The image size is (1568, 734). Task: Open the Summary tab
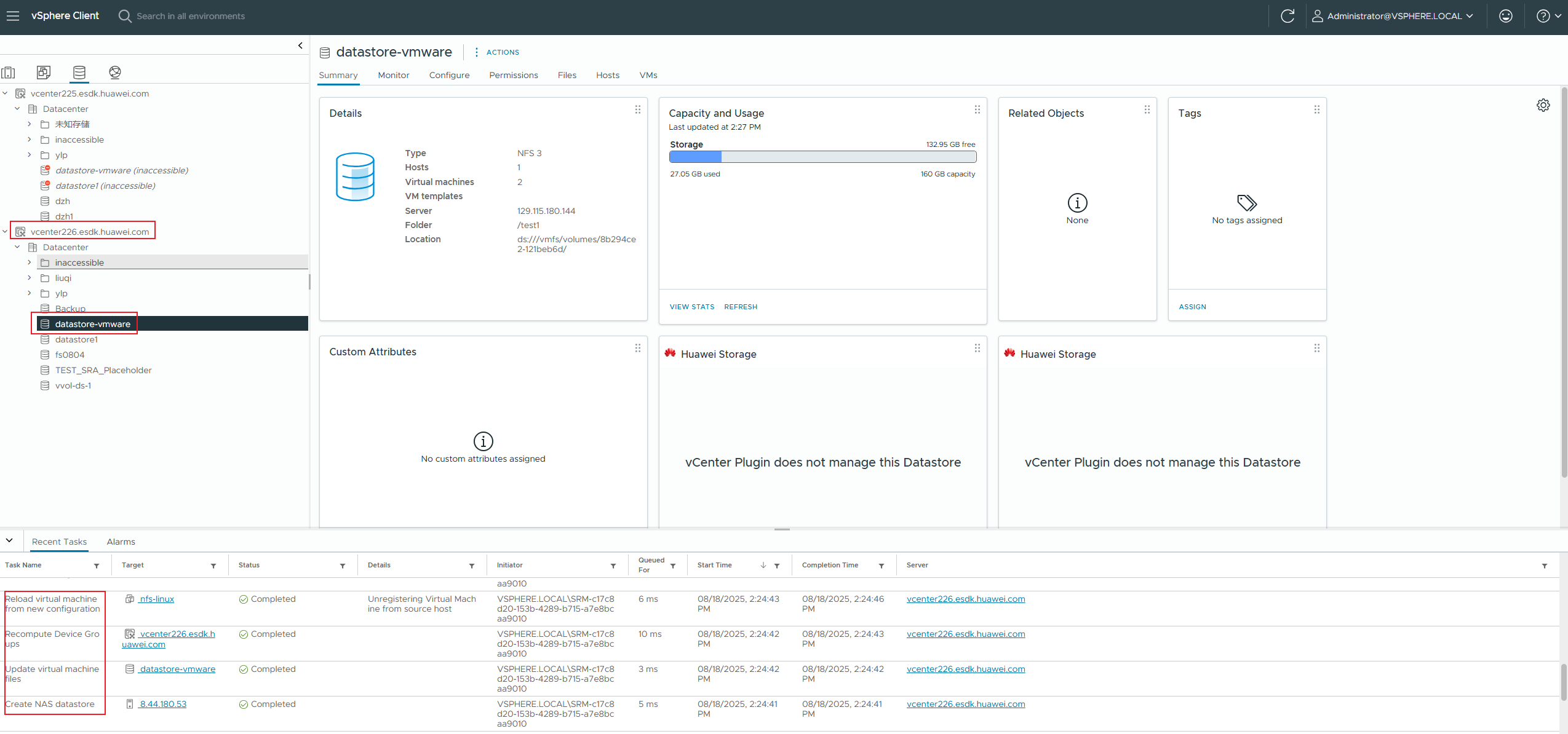(x=338, y=75)
